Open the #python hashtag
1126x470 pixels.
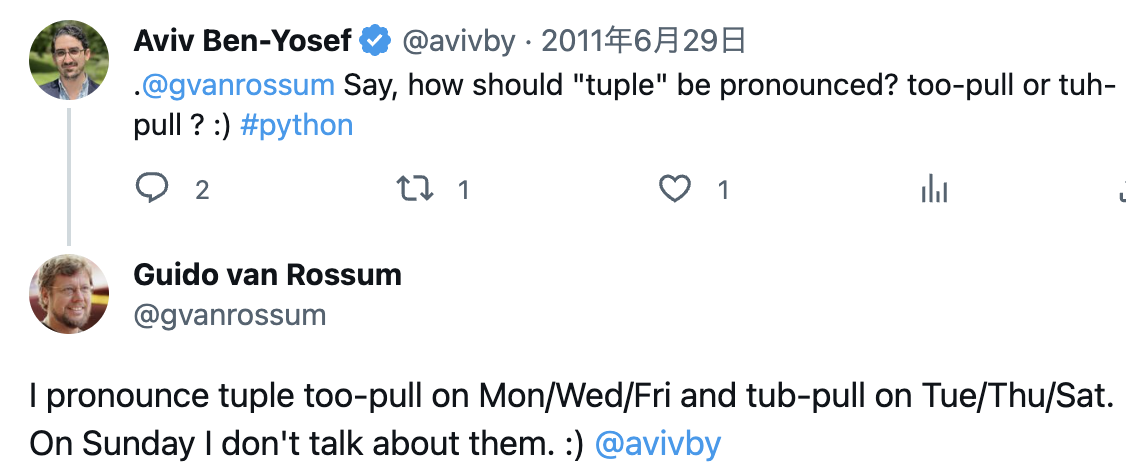point(297,126)
